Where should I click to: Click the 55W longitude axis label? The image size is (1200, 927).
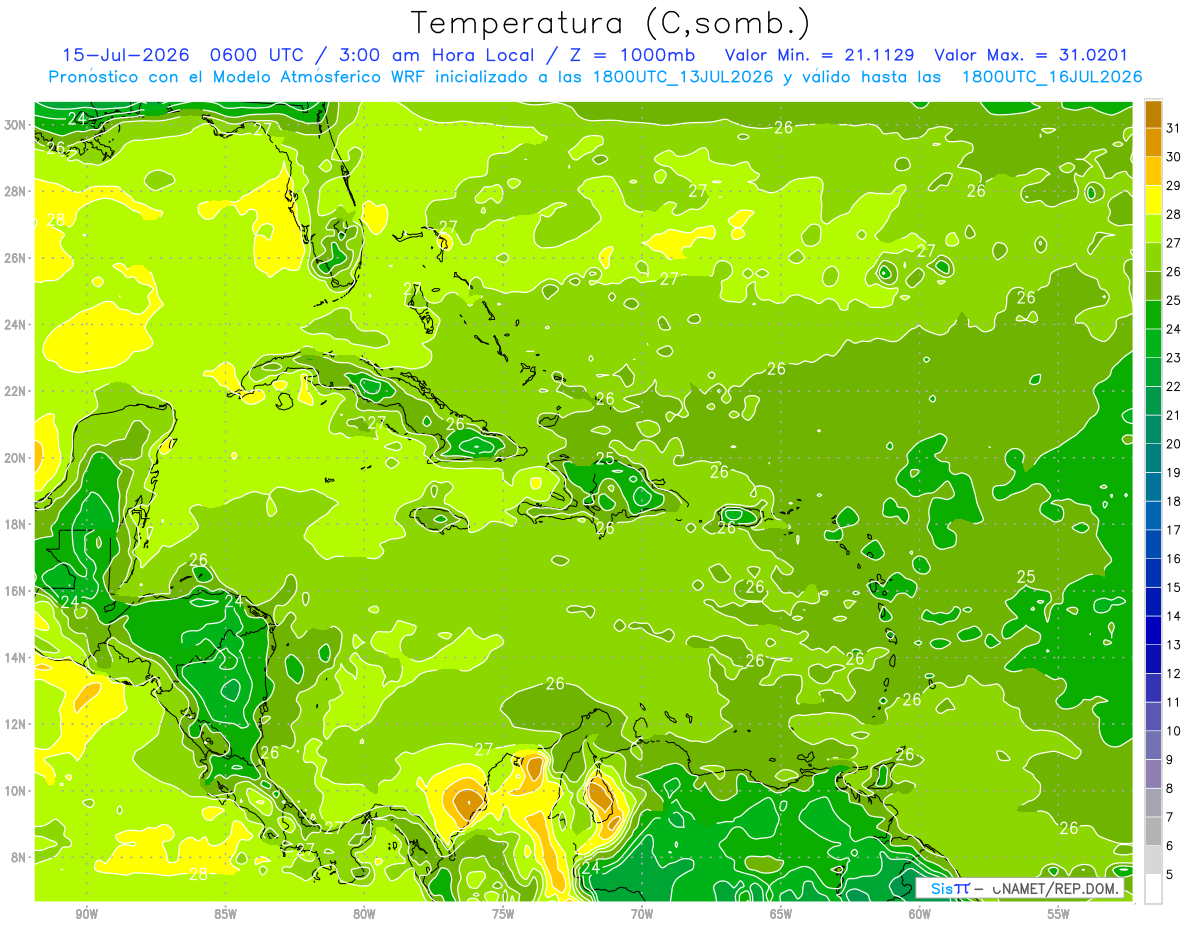tap(1059, 914)
